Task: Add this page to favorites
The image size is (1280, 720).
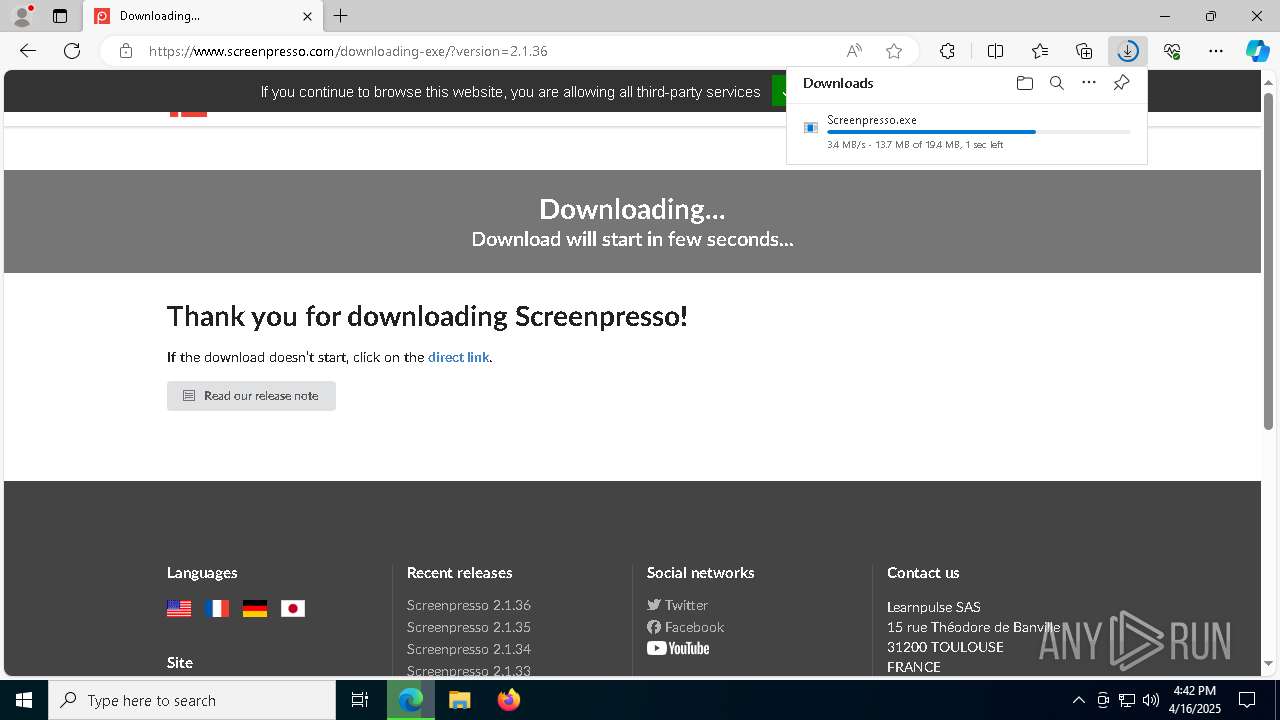Action: click(894, 51)
